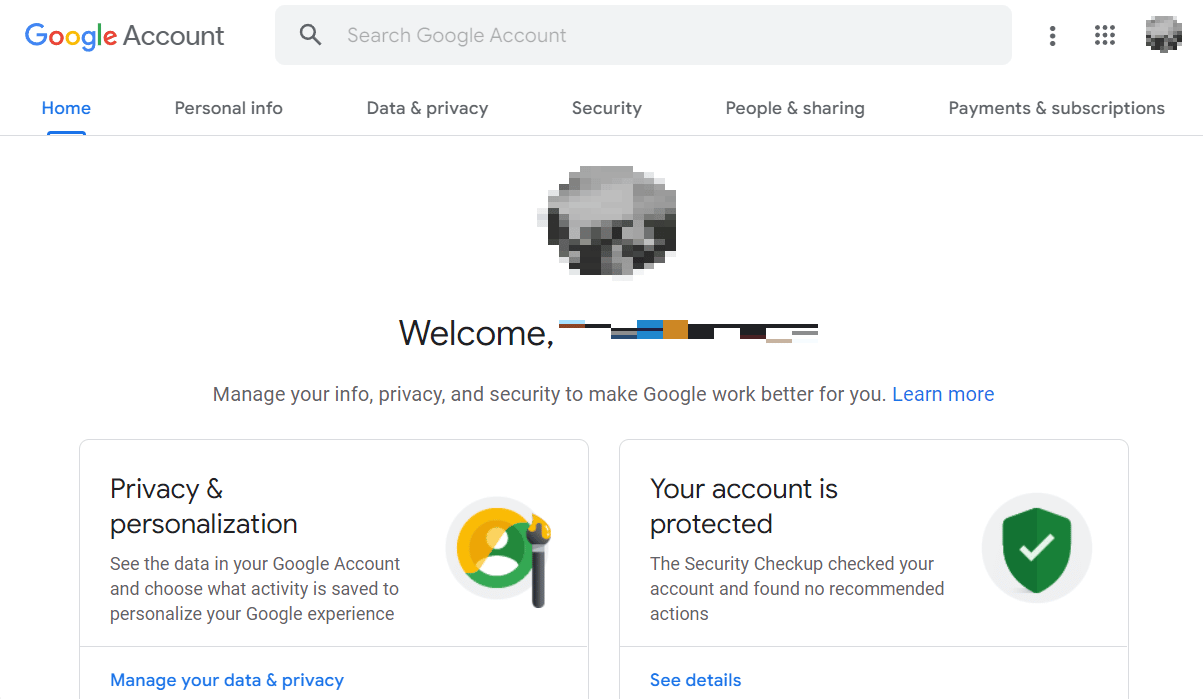
Task: Click the Privacy & personalization heading
Action: (204, 506)
